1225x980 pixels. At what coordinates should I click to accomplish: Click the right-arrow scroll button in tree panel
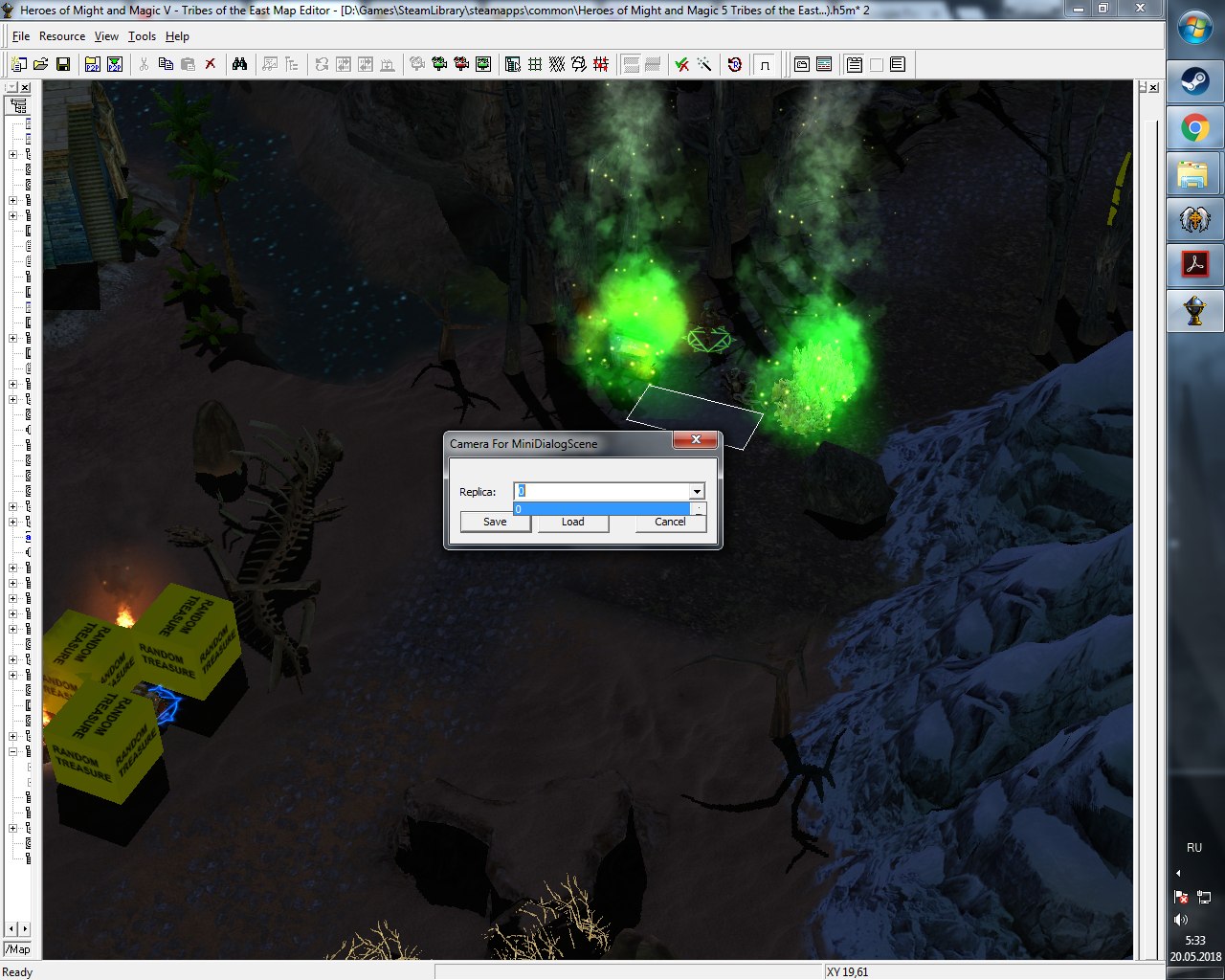(x=25, y=929)
